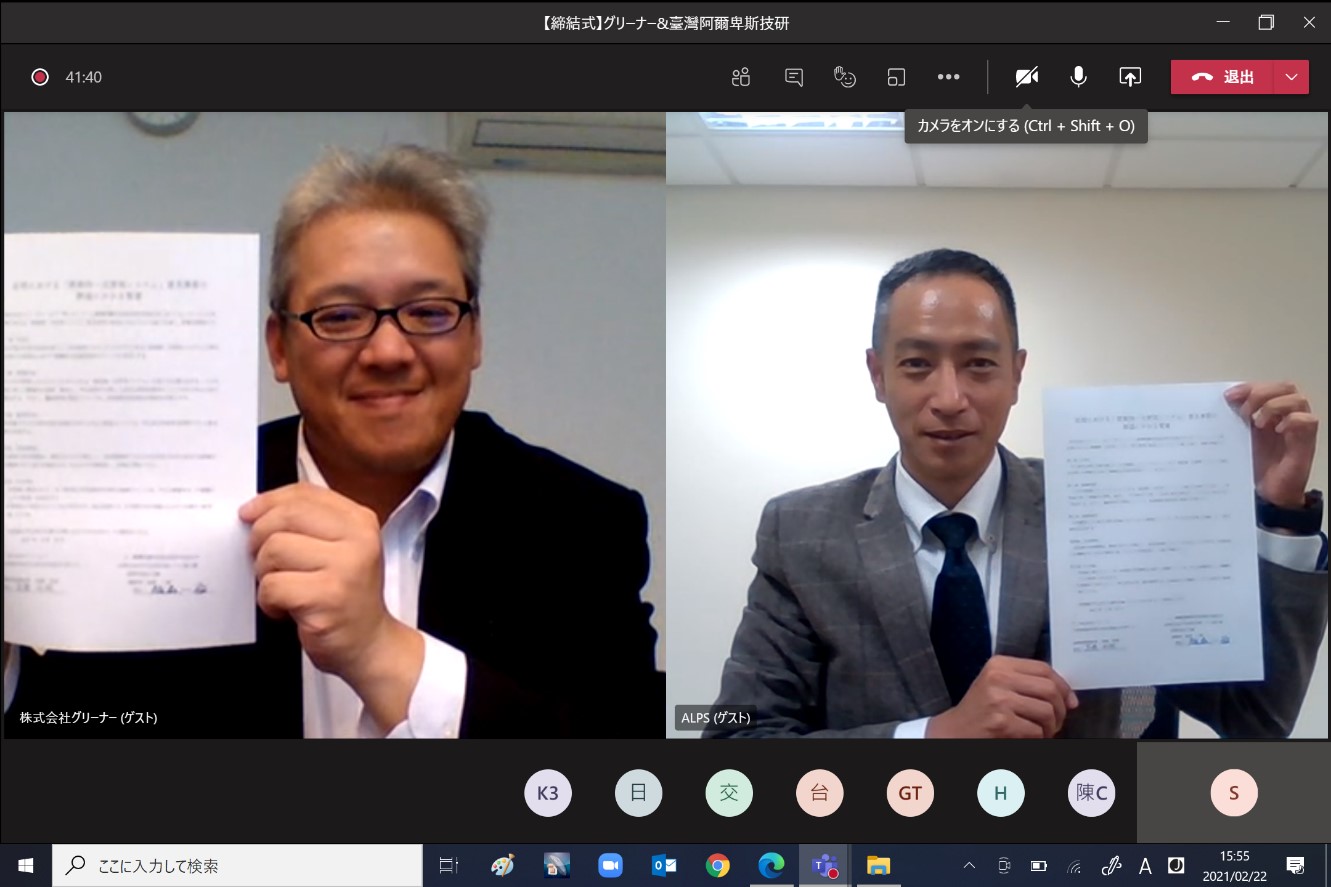The height and width of the screenshot is (887, 1331).
Task: Open the more actions ellipsis menu
Action: pyautogui.click(x=948, y=77)
